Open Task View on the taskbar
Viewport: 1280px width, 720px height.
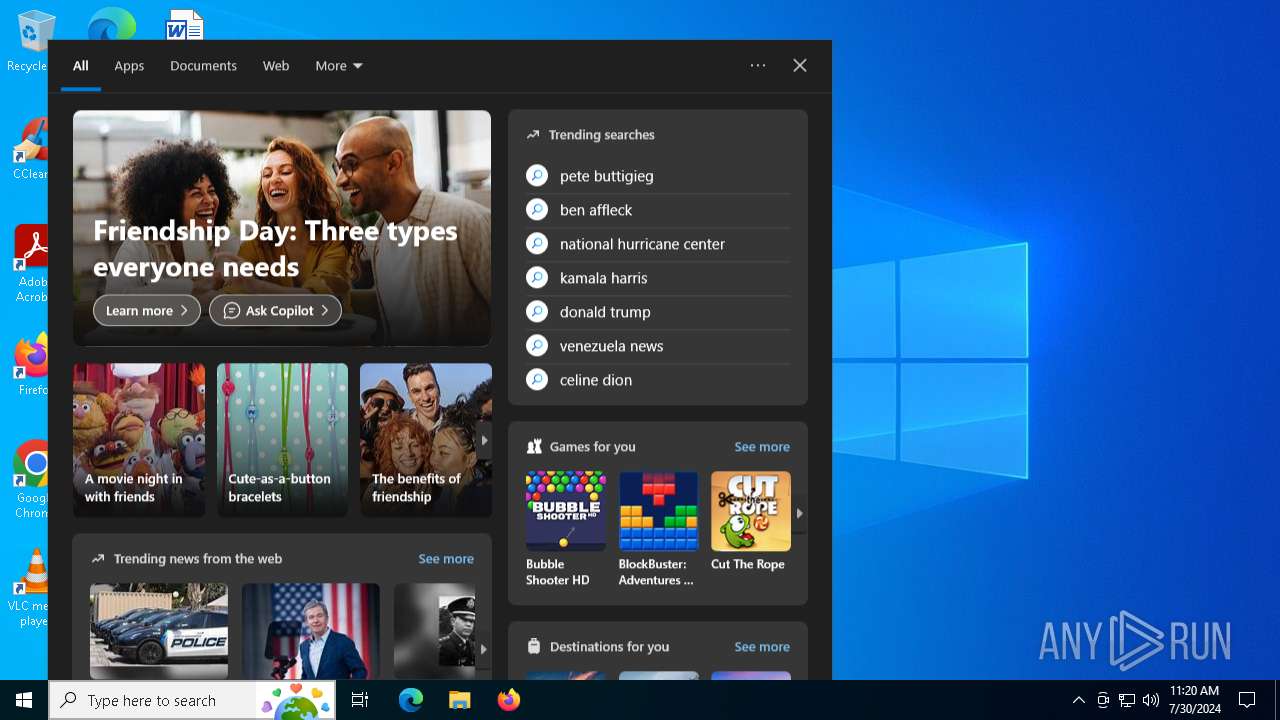(x=360, y=700)
